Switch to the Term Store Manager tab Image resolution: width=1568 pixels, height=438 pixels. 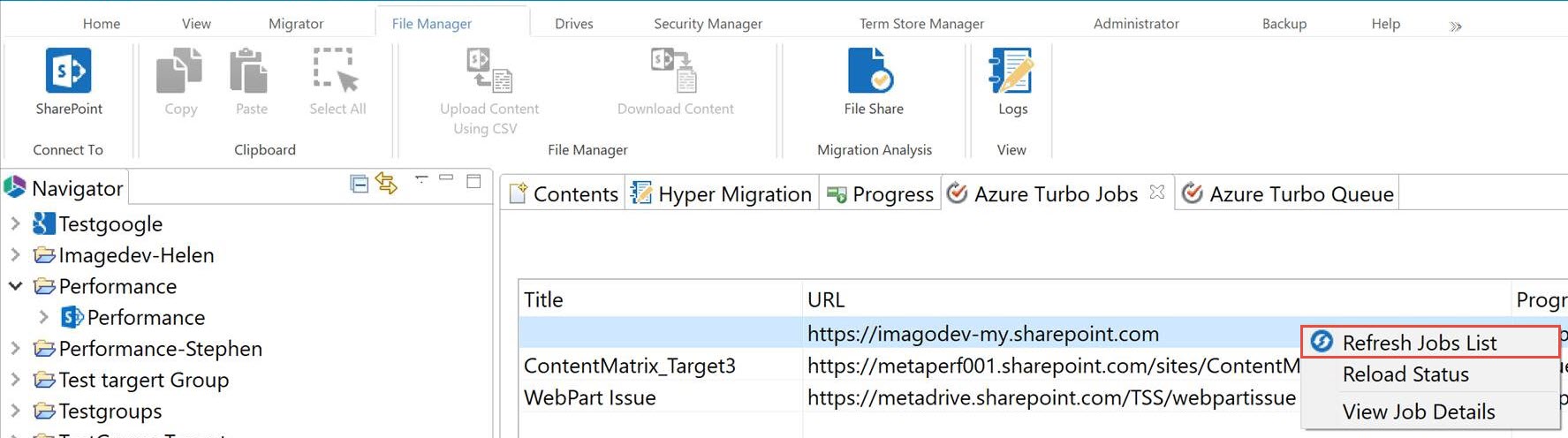tap(921, 24)
